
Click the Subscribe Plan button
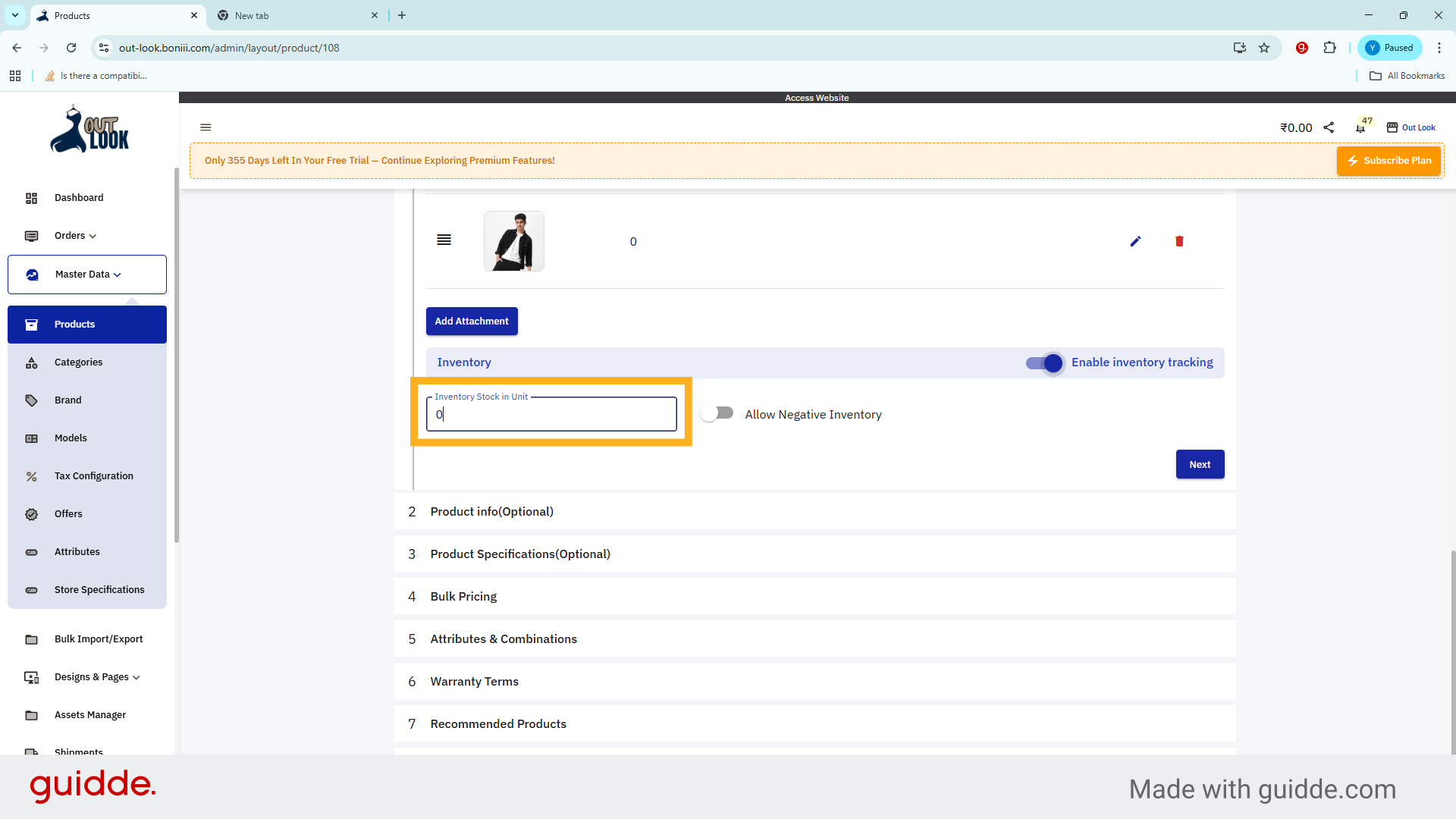(1389, 161)
